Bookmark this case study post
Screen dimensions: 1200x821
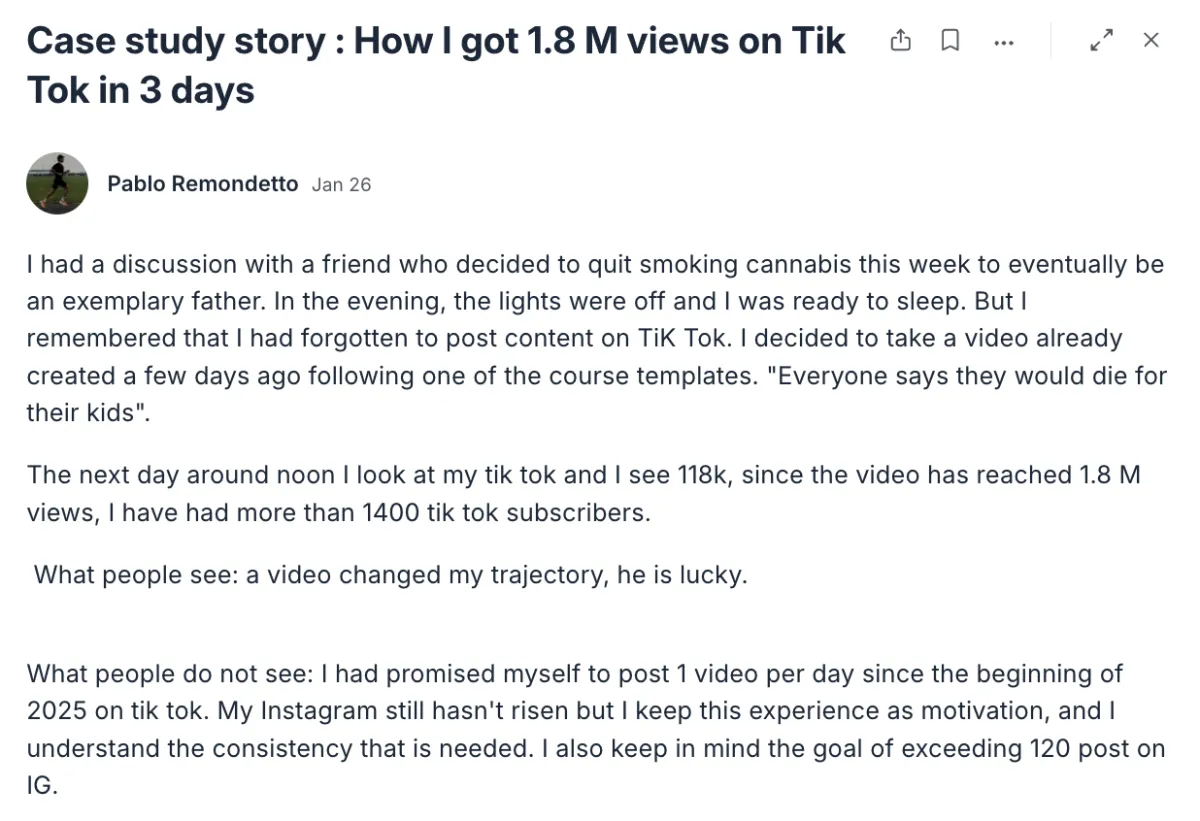[x=950, y=41]
